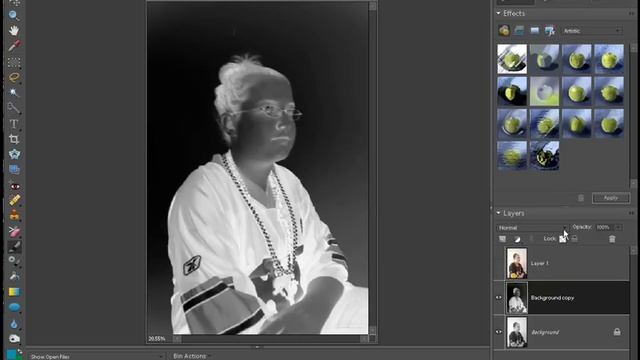The image size is (640, 360).
Task: Select the Hand tool
Action: click(14, 30)
